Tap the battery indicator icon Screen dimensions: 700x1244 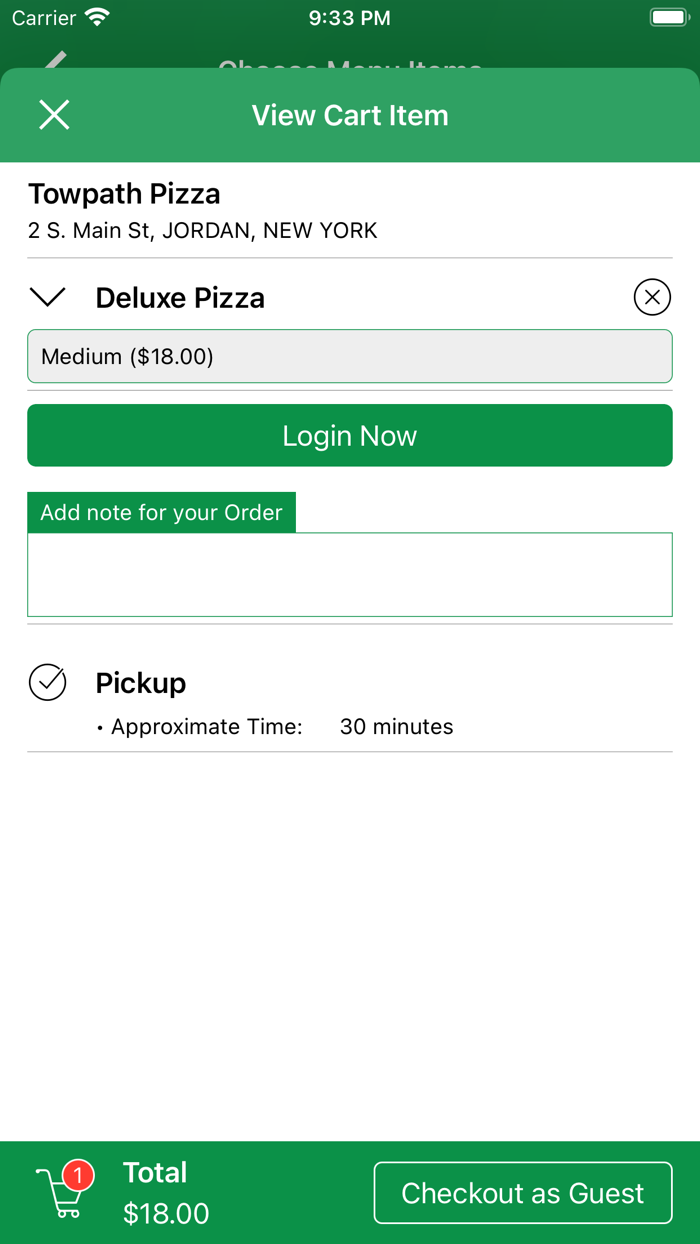[667, 18]
